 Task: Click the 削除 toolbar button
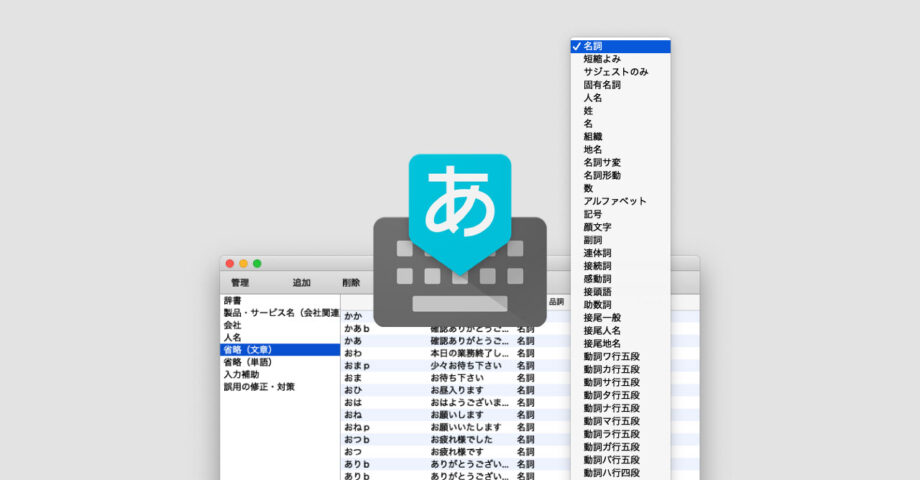tap(350, 283)
